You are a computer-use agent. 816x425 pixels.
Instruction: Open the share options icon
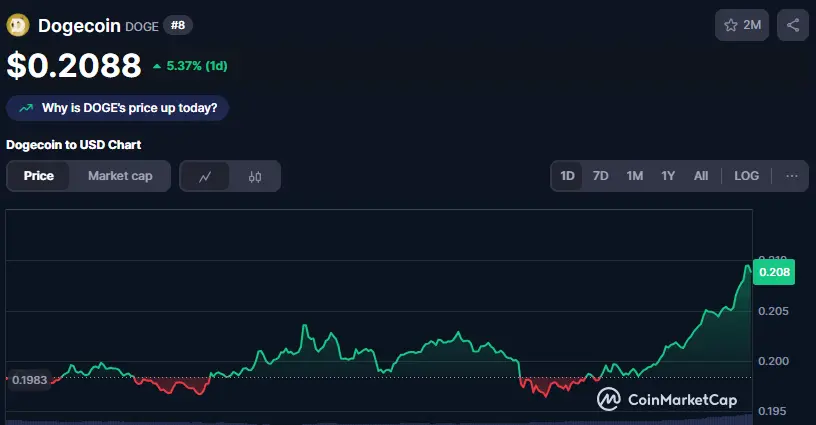coord(793,25)
